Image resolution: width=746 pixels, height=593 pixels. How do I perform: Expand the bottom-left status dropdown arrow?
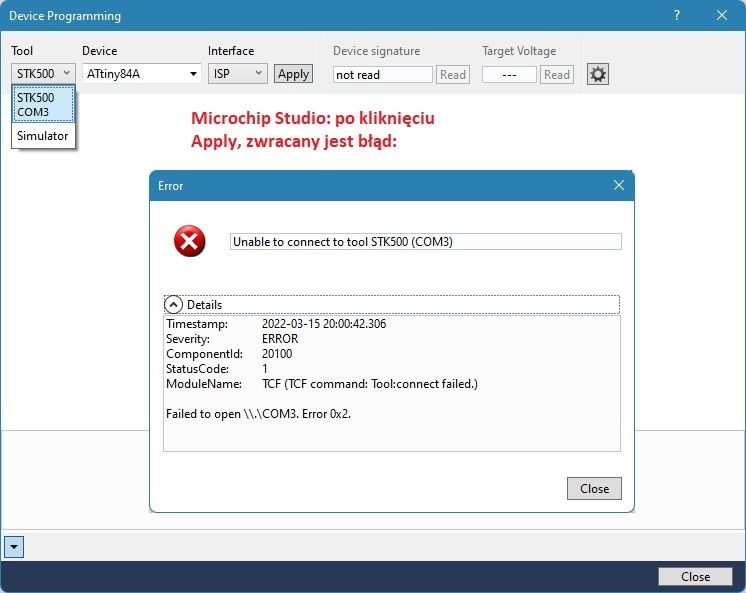click(14, 547)
